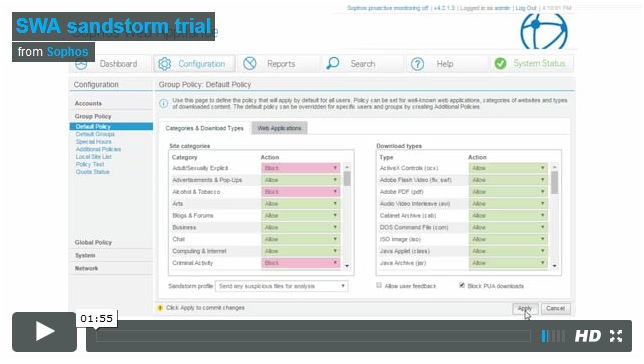The width and height of the screenshot is (644, 364).
Task: Enter fullscreen using the expand arrows icon
Action: click(616, 336)
